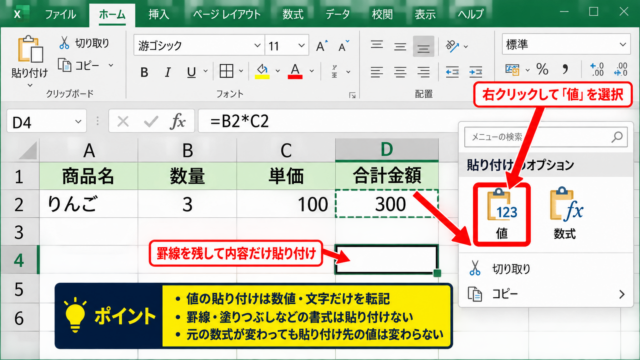The width and height of the screenshot is (640, 360).
Task: Click the Paste clipboard icon
Action: (x=30, y=49)
